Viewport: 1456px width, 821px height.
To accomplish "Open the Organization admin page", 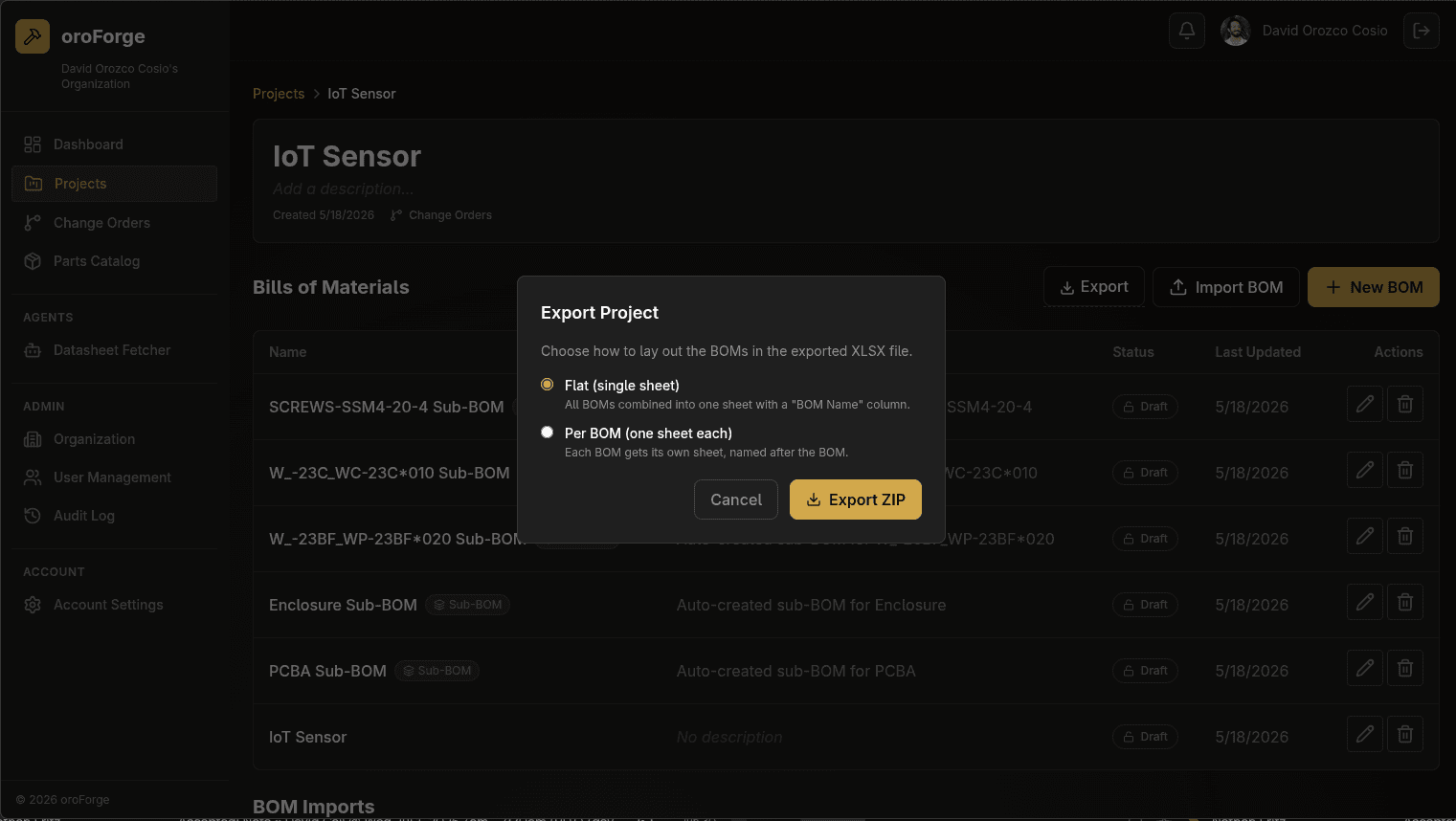I will (x=115, y=439).
